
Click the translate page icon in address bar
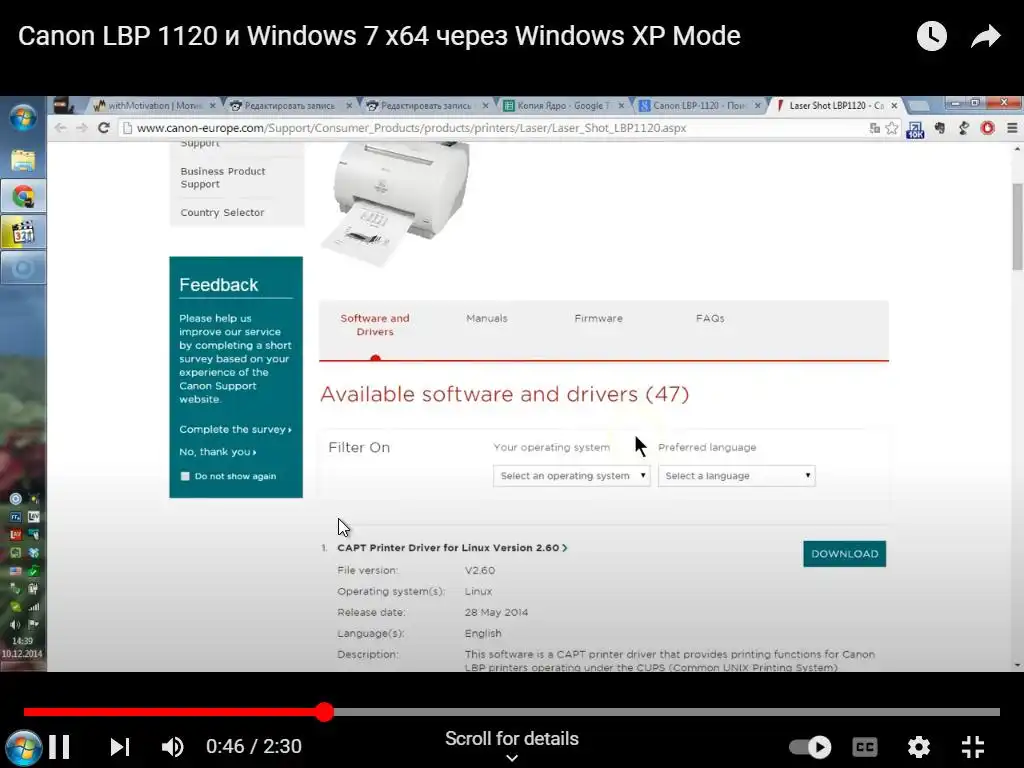point(874,129)
